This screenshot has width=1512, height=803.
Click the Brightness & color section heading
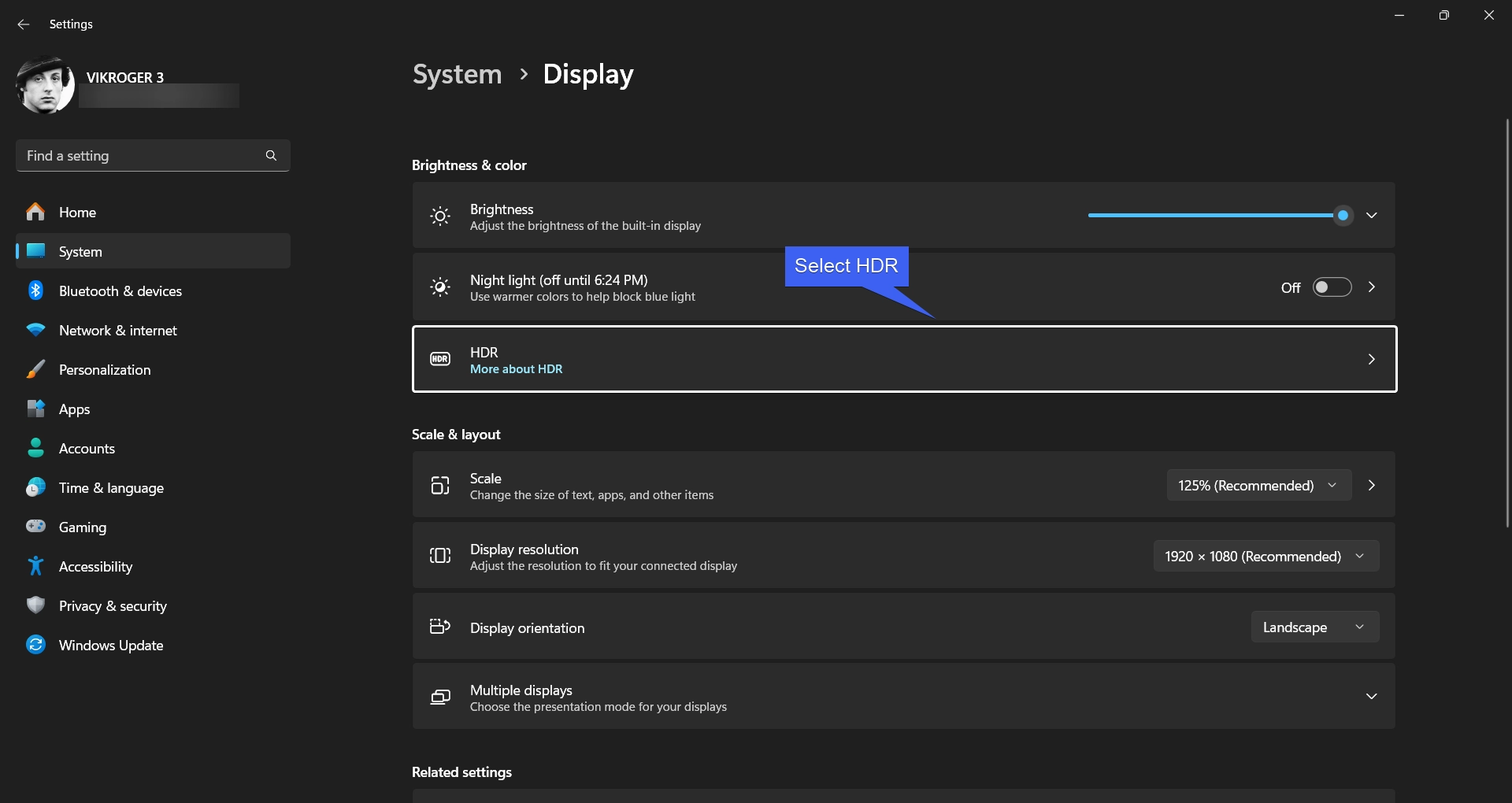(x=469, y=165)
